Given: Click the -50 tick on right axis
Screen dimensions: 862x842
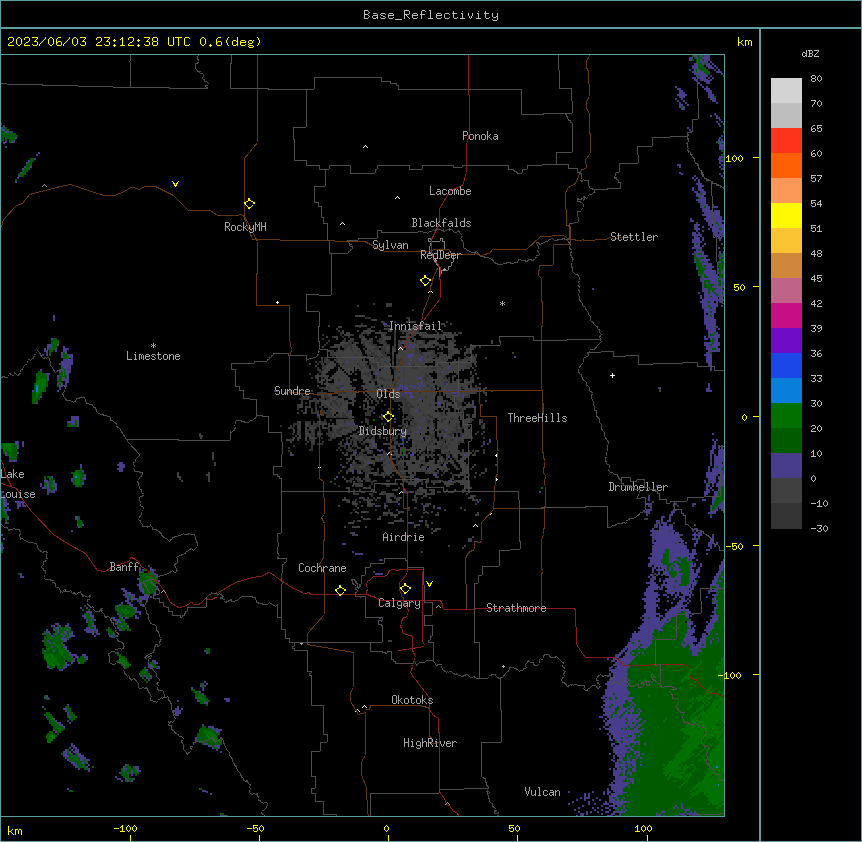Looking at the screenshot, I should [x=734, y=546].
